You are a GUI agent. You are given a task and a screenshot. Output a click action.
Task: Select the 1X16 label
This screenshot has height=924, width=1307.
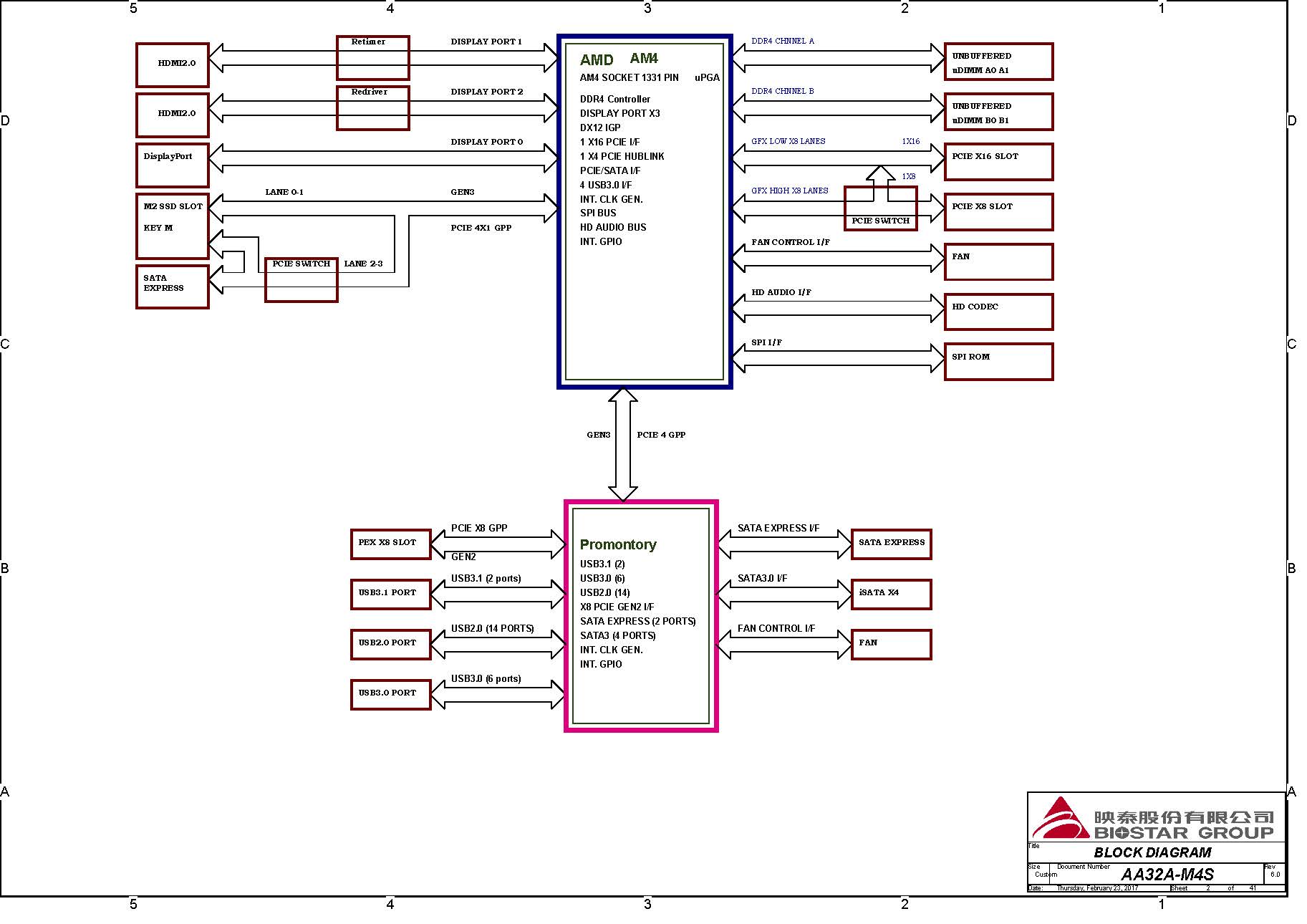[911, 141]
